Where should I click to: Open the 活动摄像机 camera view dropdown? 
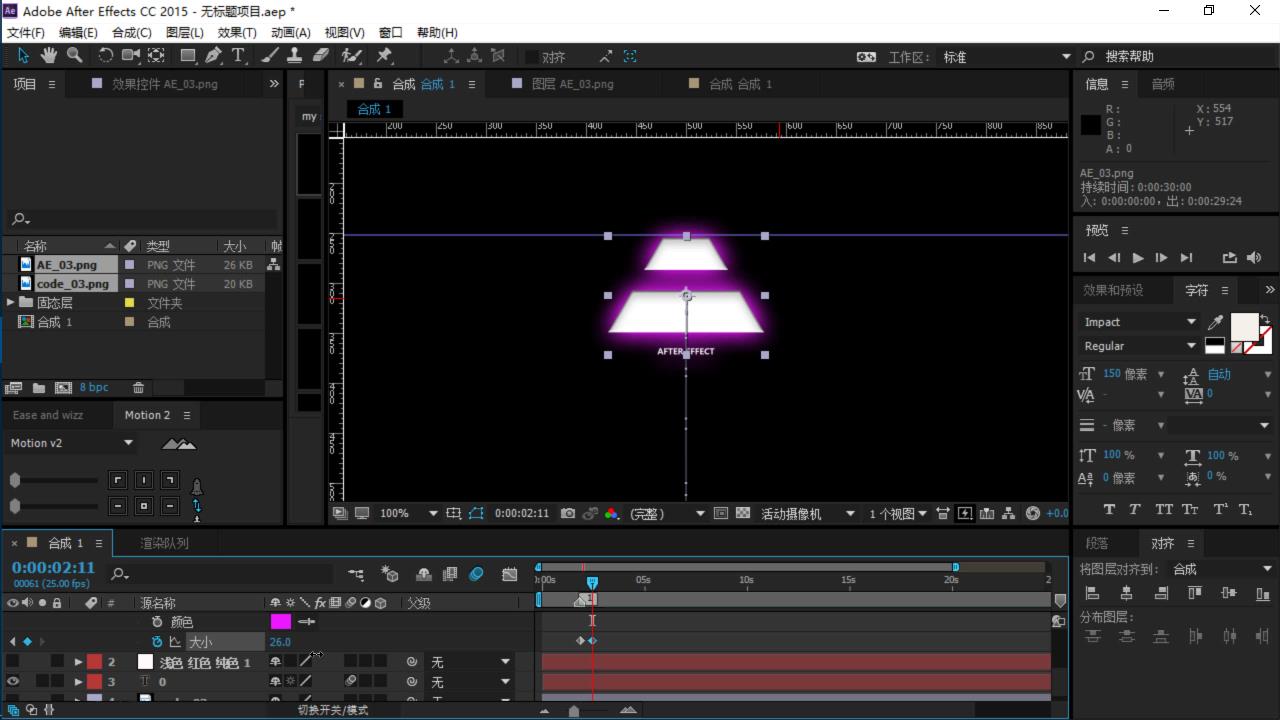(x=808, y=513)
